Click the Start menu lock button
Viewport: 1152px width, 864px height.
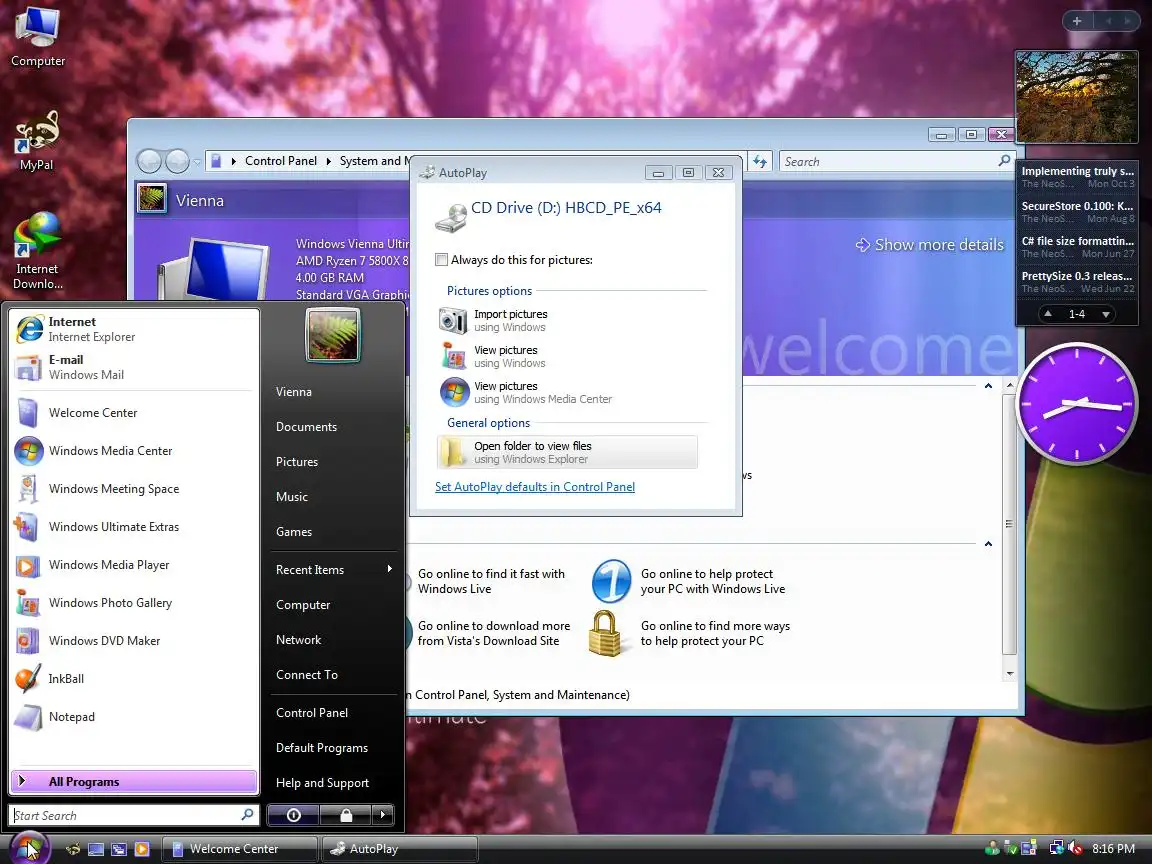[345, 815]
